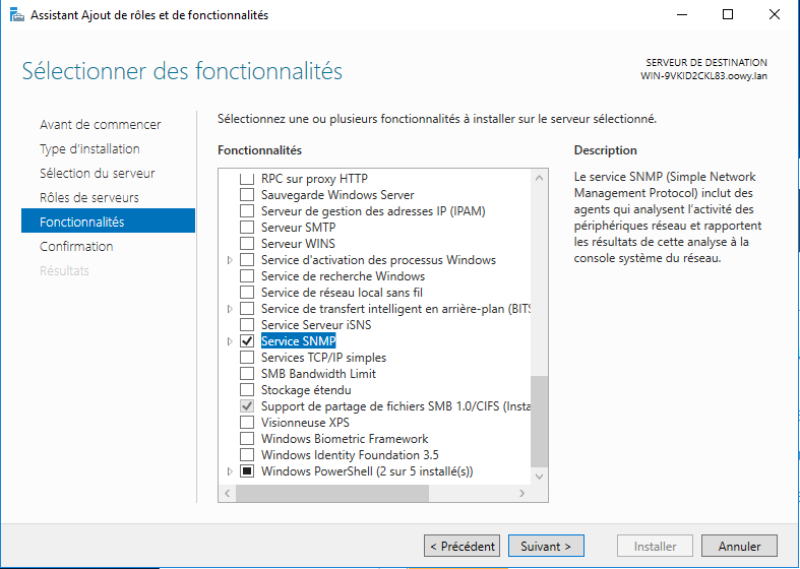Toggle the Windows PowerShell checkbox
The width and height of the screenshot is (800, 569).
pos(247,471)
